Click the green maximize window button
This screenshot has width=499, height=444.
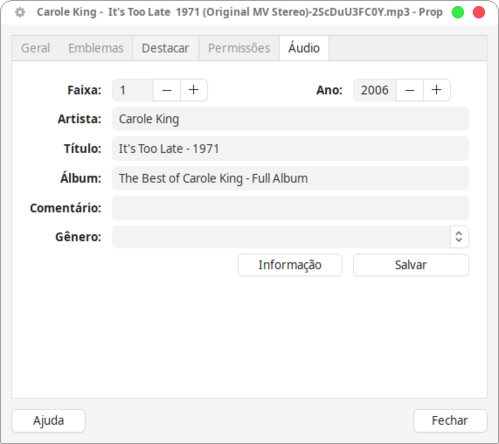(x=458, y=12)
